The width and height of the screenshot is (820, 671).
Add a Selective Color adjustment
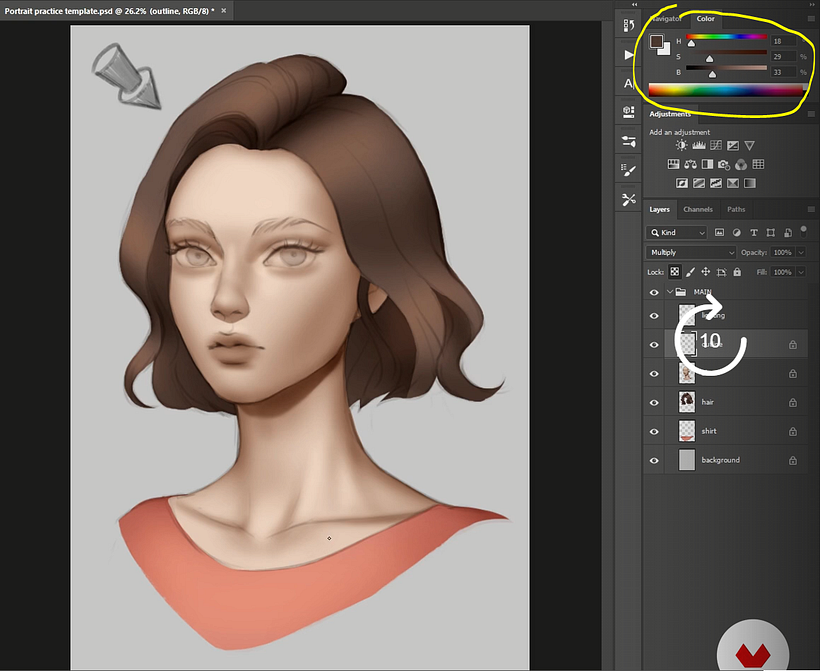pos(733,183)
